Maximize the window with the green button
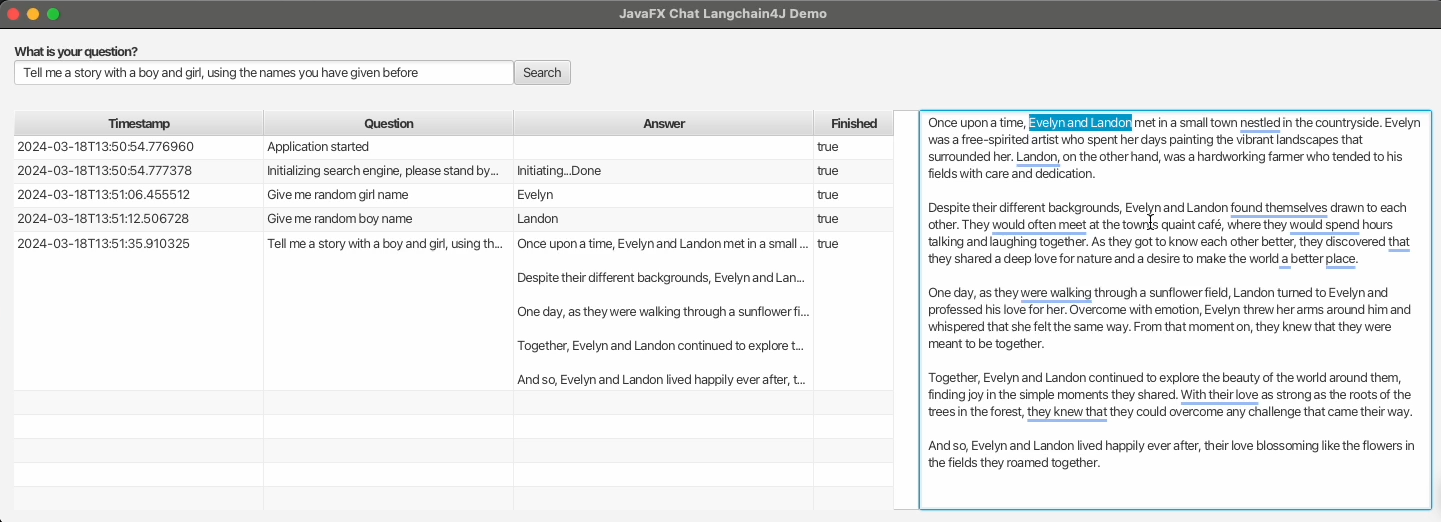Image resolution: width=1441 pixels, height=522 pixels. (x=53, y=14)
